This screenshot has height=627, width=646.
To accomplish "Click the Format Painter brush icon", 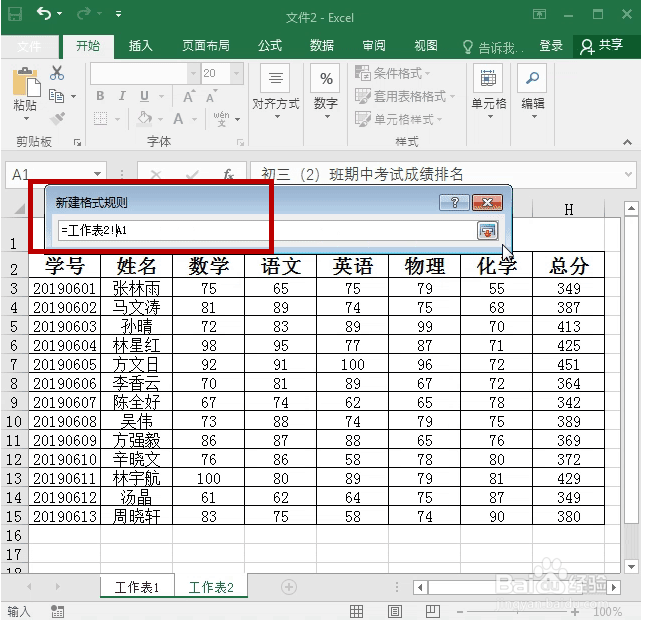I will tap(57, 118).
